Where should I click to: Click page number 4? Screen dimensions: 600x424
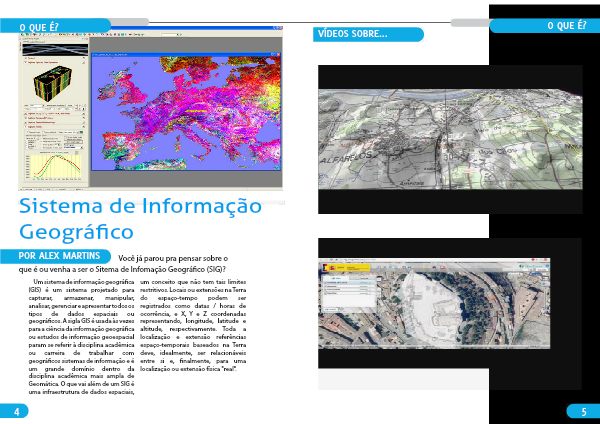point(16,412)
